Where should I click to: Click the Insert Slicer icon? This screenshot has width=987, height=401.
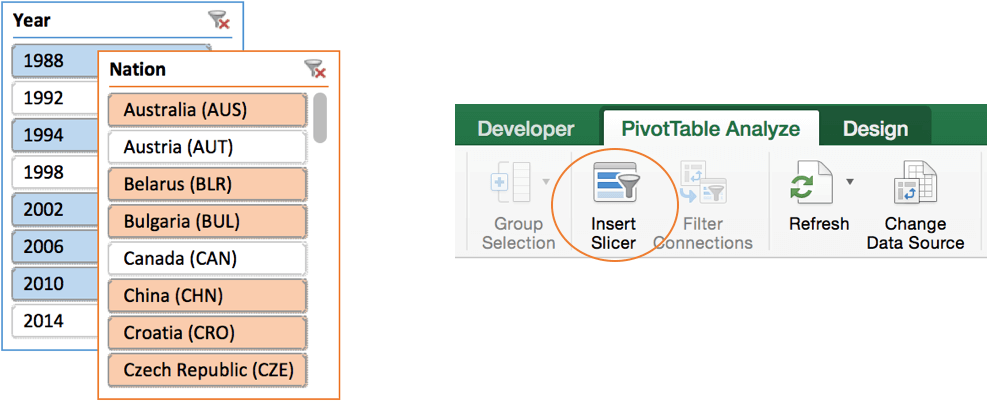point(614,183)
